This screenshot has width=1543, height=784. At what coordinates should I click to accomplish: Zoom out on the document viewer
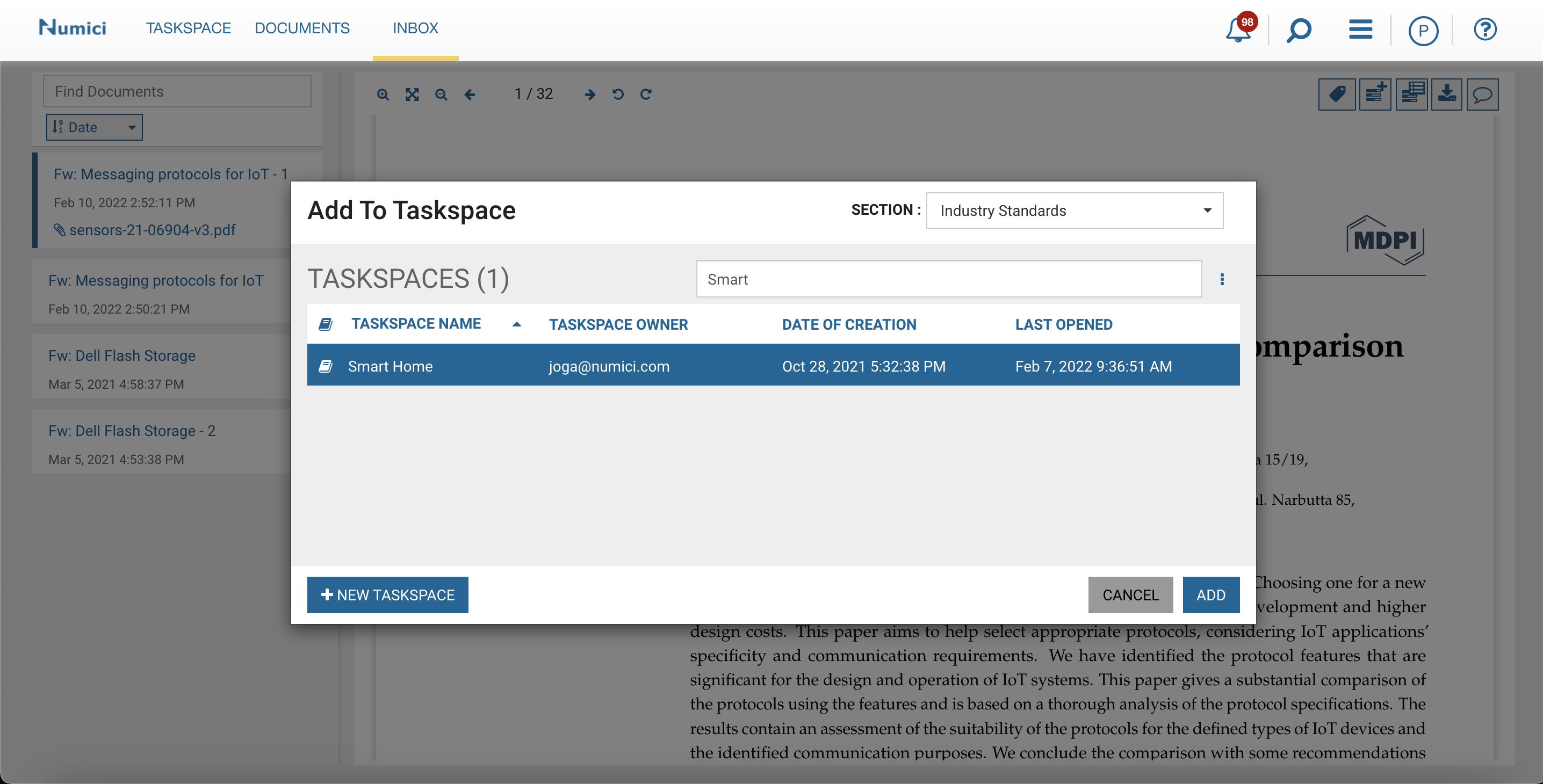441,95
